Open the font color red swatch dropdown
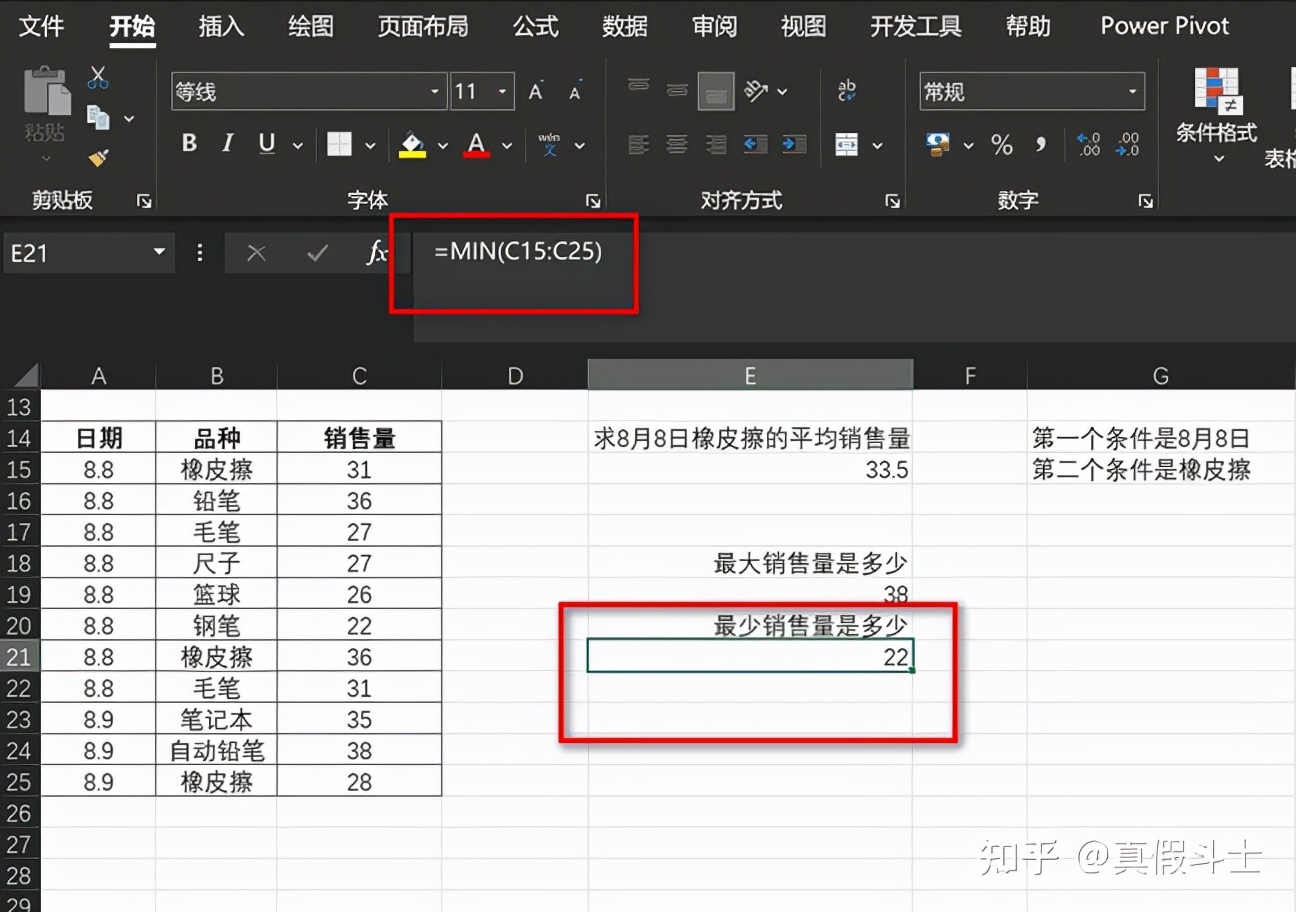The image size is (1296, 912). pyautogui.click(x=505, y=145)
